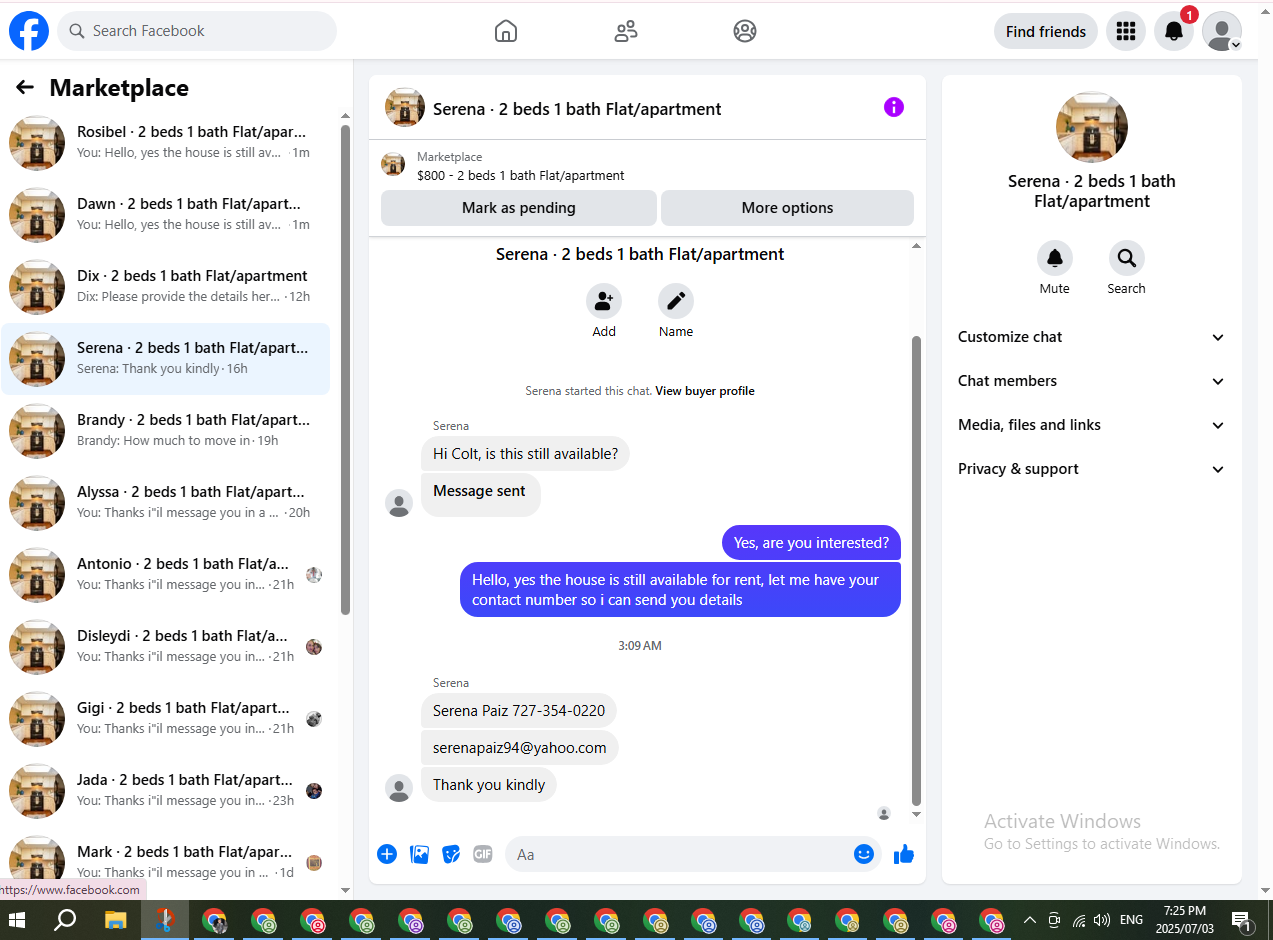Open conversation info purple icon
Screen dimensions: 1273x940
tap(894, 107)
